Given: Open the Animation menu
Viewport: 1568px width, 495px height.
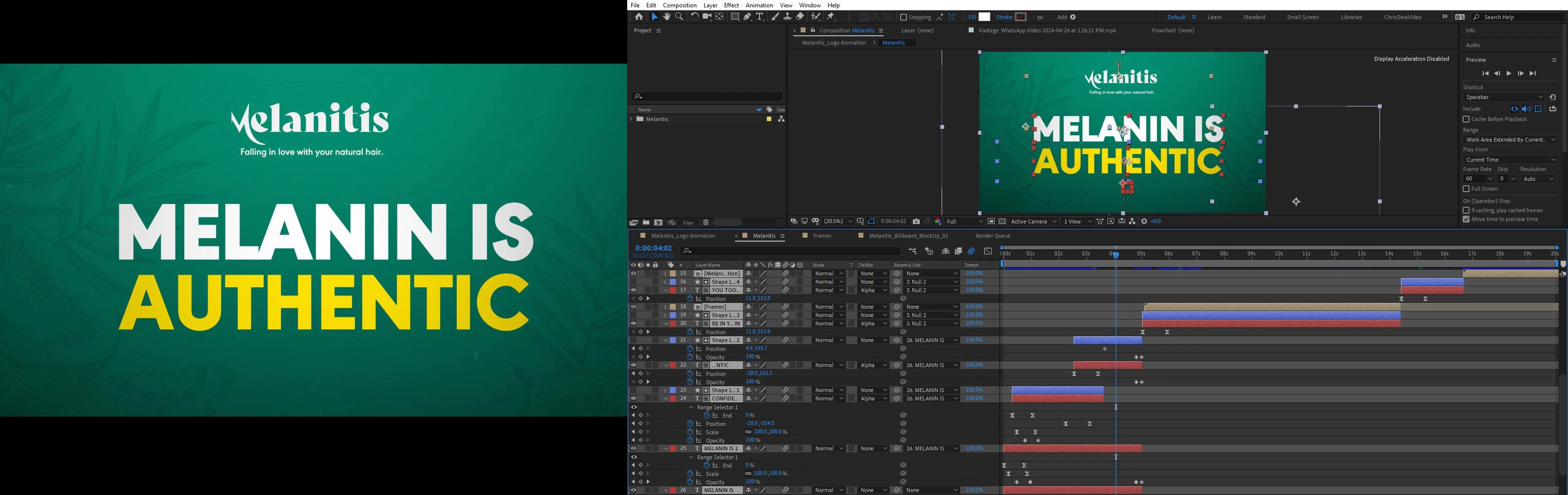Looking at the screenshot, I should [759, 5].
